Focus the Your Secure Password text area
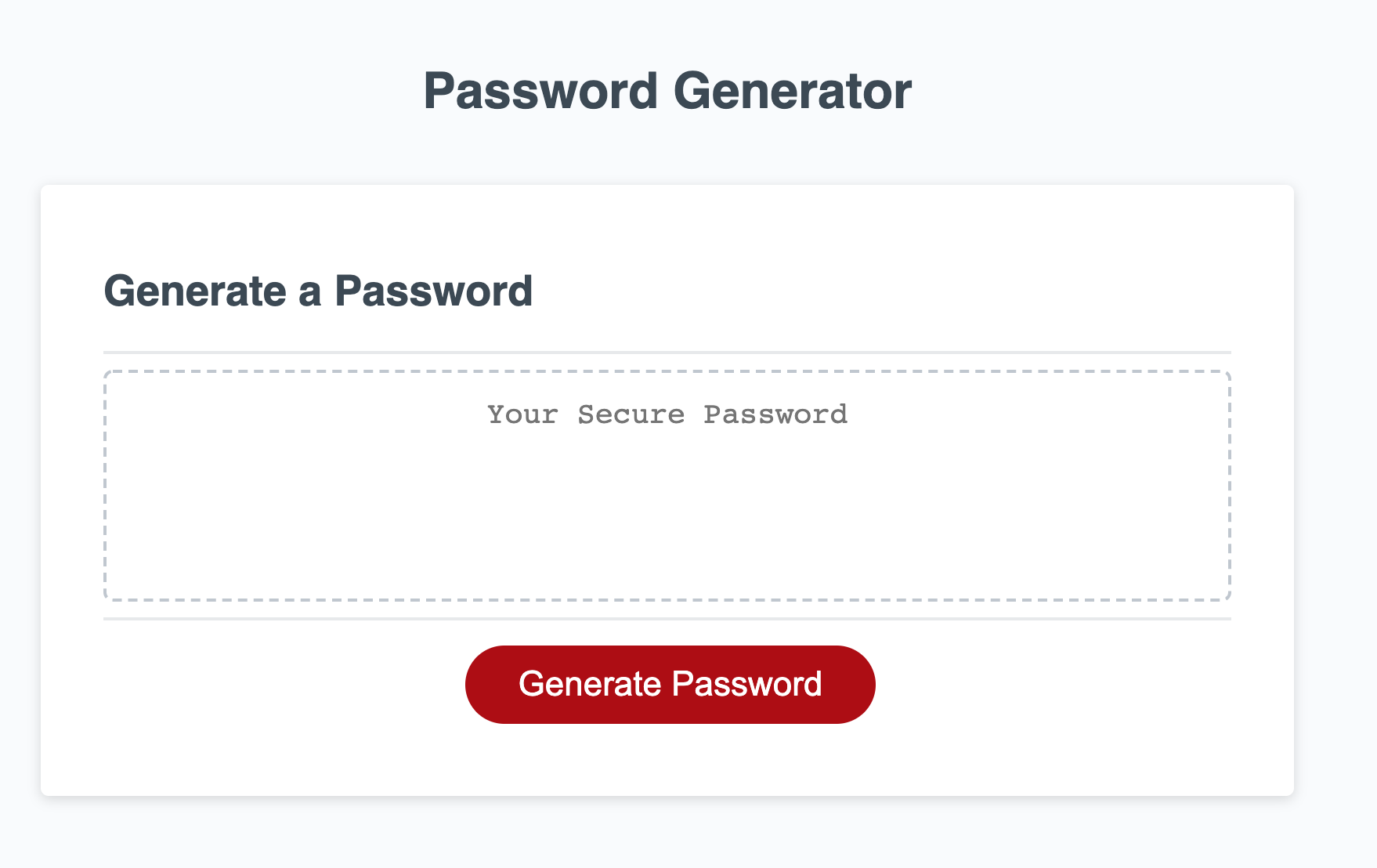This screenshot has height=868, width=1377. 667,486
